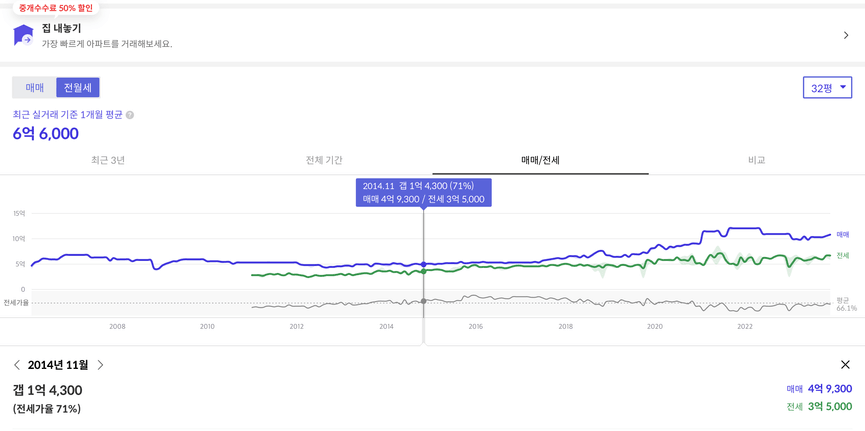865x431 pixels.
Task: Switch to the 전체 기간 tab
Action: (324, 161)
